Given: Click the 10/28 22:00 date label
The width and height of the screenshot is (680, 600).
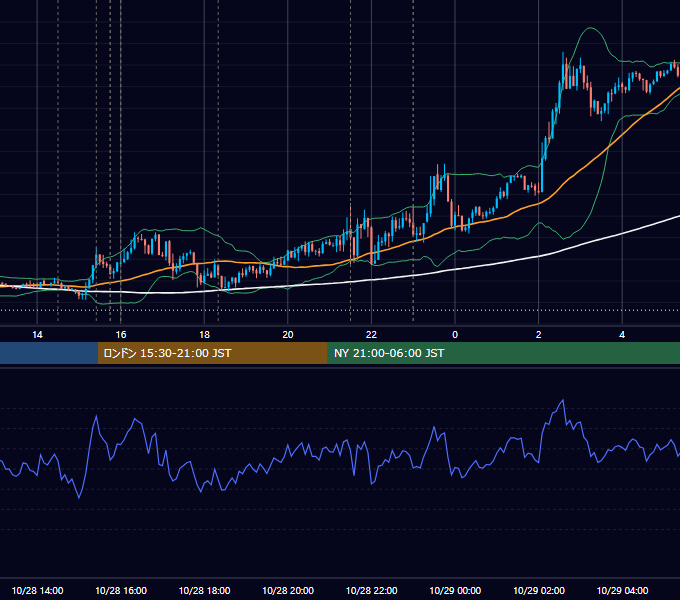Looking at the screenshot, I should tap(371, 590).
